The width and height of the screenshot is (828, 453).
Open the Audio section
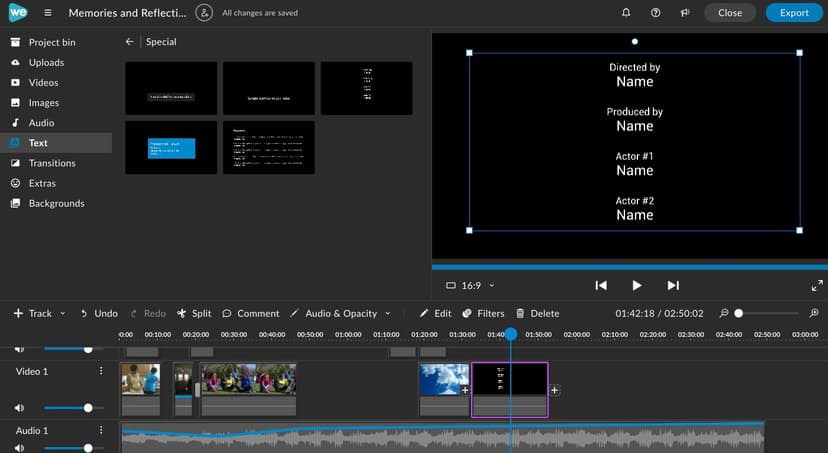point(56,122)
